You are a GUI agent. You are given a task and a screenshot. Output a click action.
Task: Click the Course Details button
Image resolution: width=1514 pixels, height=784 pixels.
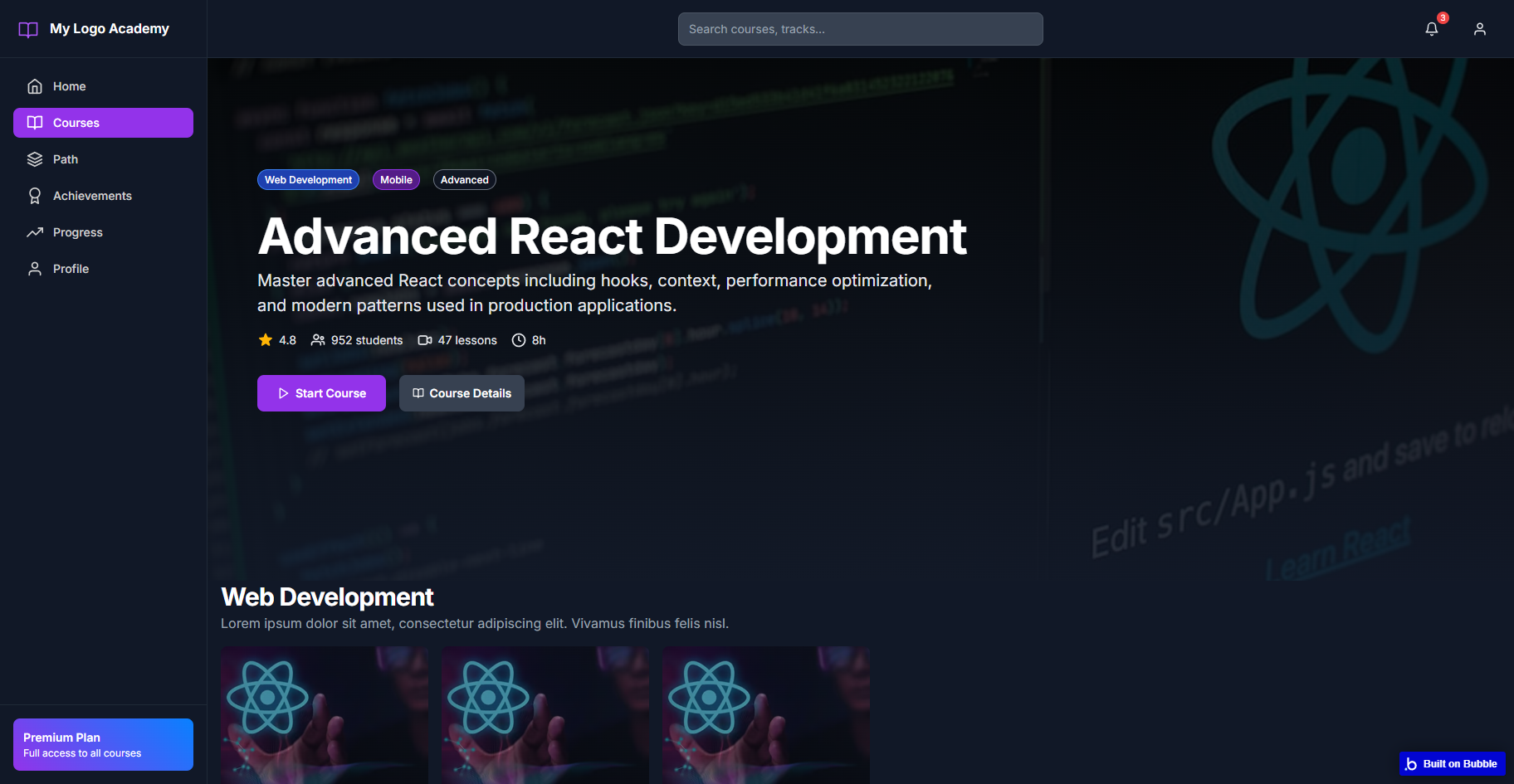[462, 393]
